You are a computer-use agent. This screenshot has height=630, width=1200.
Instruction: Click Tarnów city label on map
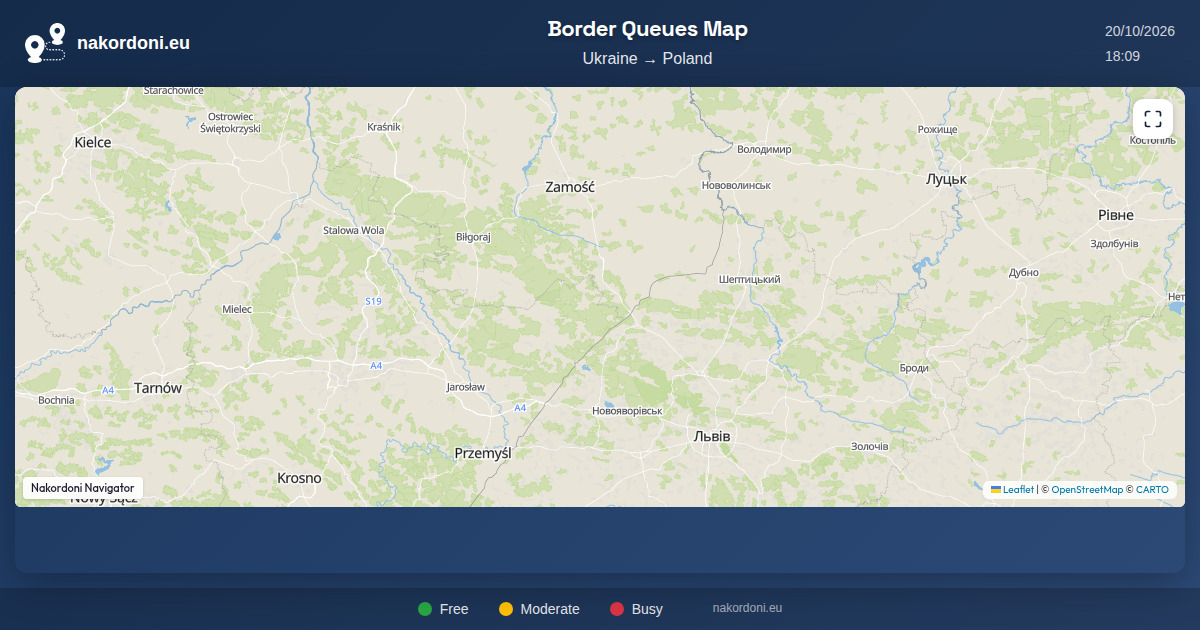click(x=158, y=388)
